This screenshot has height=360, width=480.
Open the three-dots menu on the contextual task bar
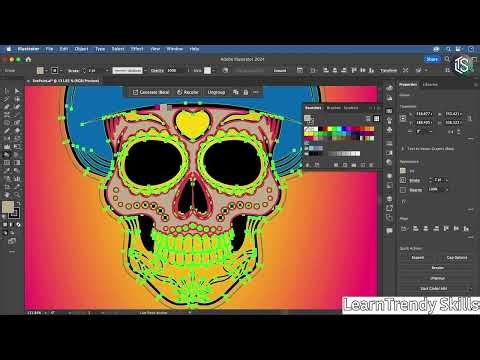point(256,92)
